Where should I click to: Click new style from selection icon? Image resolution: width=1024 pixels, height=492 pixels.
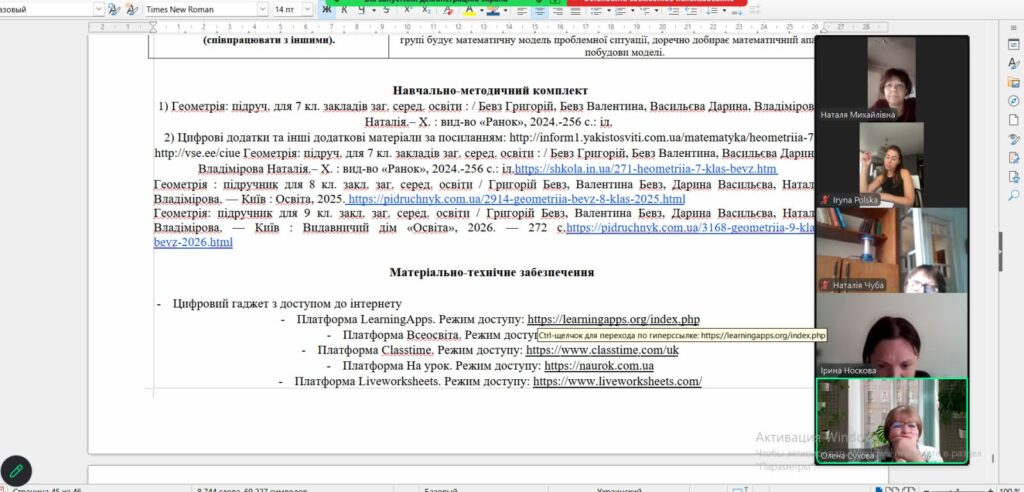132,10
